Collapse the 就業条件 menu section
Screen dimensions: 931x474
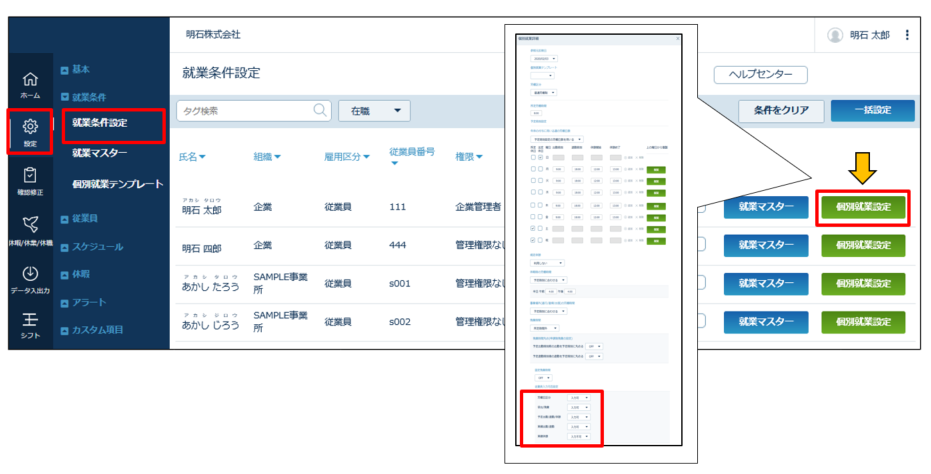pyautogui.click(x=84, y=97)
